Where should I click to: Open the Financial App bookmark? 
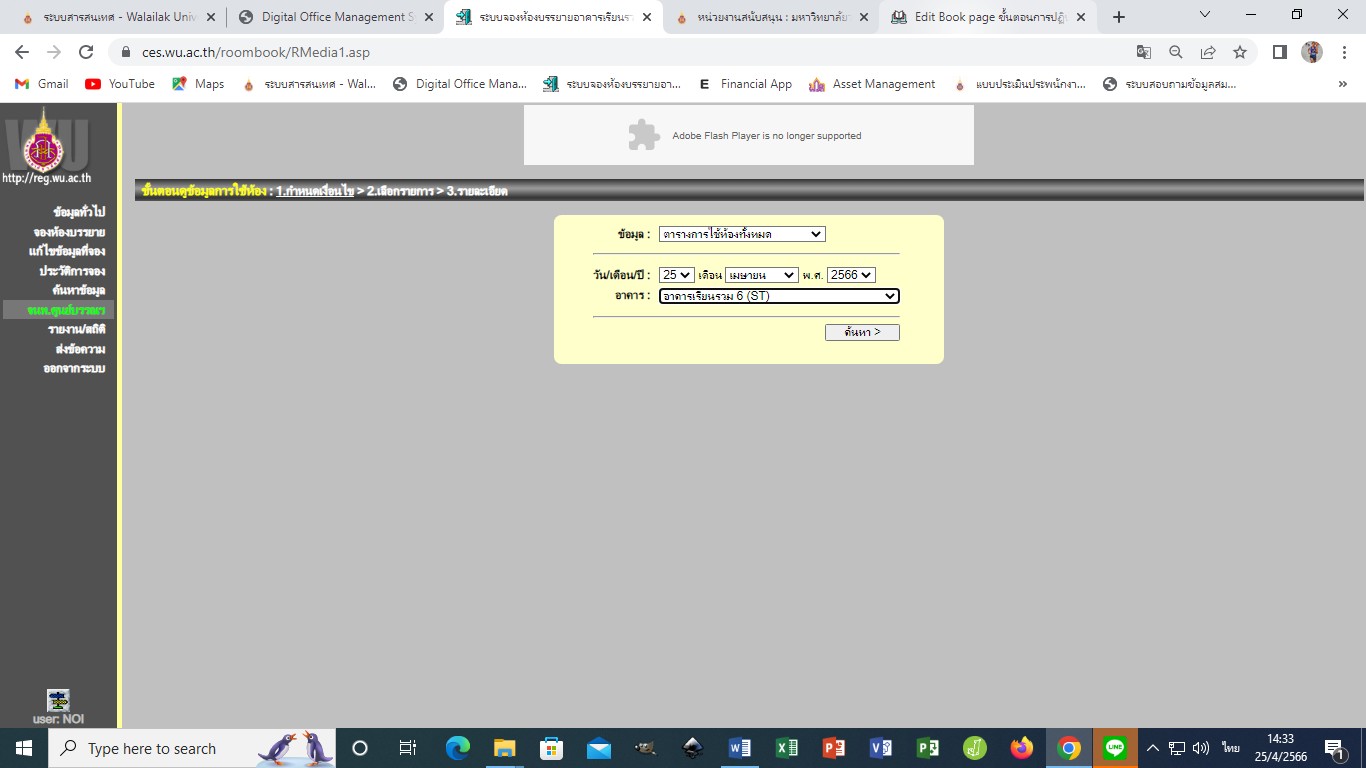pos(745,84)
